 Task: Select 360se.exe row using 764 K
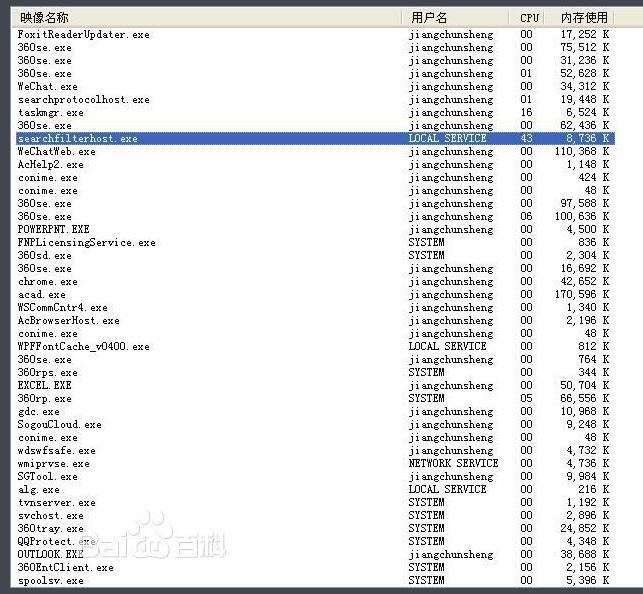pyautogui.click(x=315, y=360)
